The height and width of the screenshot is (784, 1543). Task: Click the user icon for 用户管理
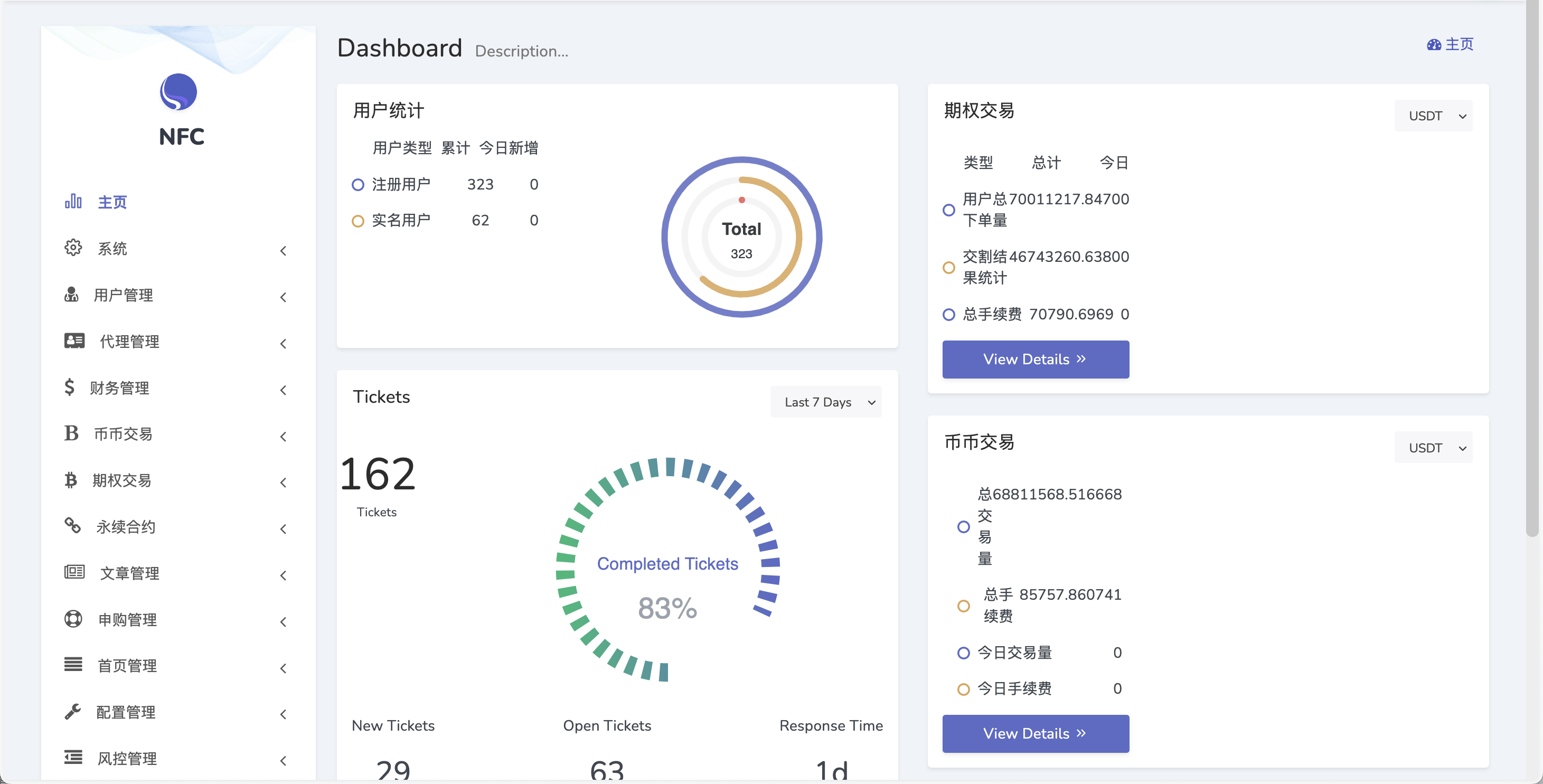(71, 294)
